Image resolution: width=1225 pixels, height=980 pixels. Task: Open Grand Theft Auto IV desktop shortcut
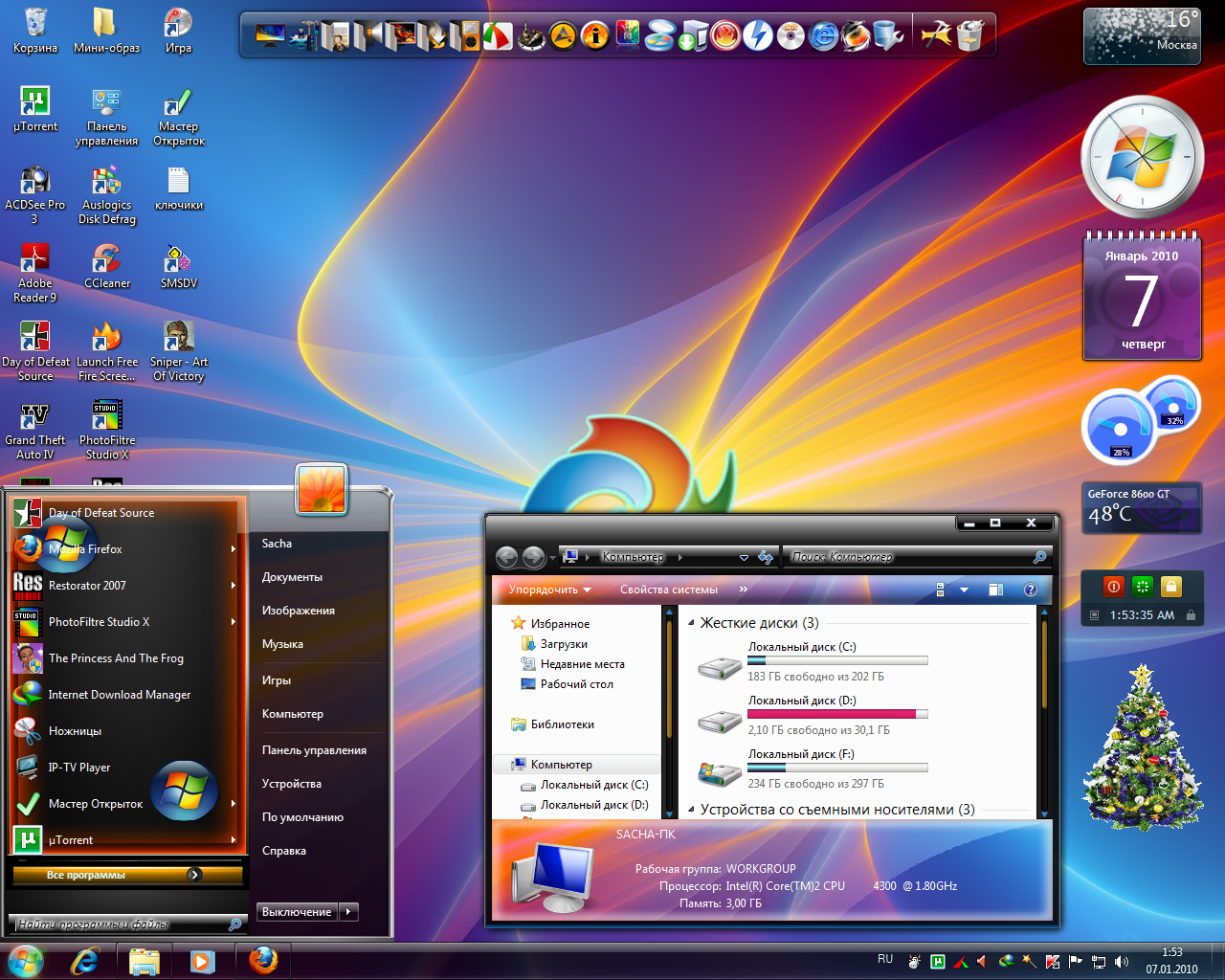35,430
